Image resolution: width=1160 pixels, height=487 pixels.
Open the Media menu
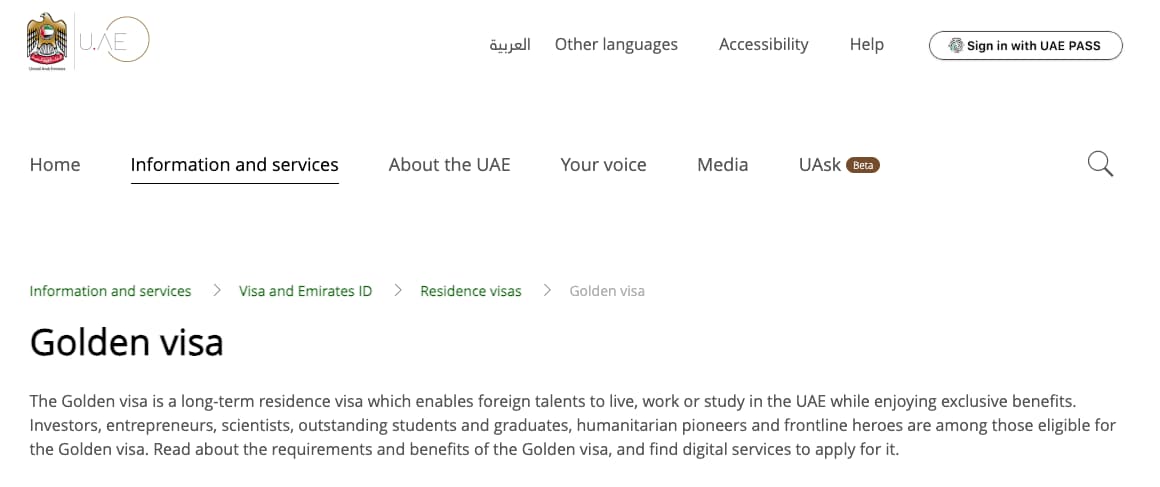click(723, 164)
